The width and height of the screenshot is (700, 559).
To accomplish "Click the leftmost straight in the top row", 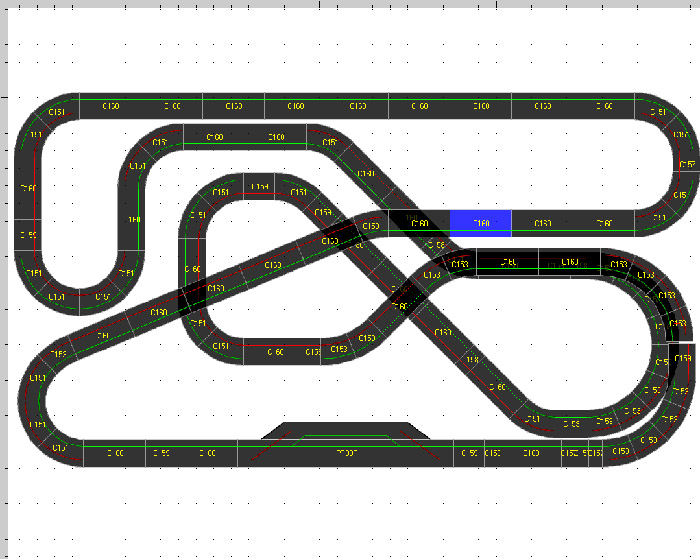I will tap(110, 105).
